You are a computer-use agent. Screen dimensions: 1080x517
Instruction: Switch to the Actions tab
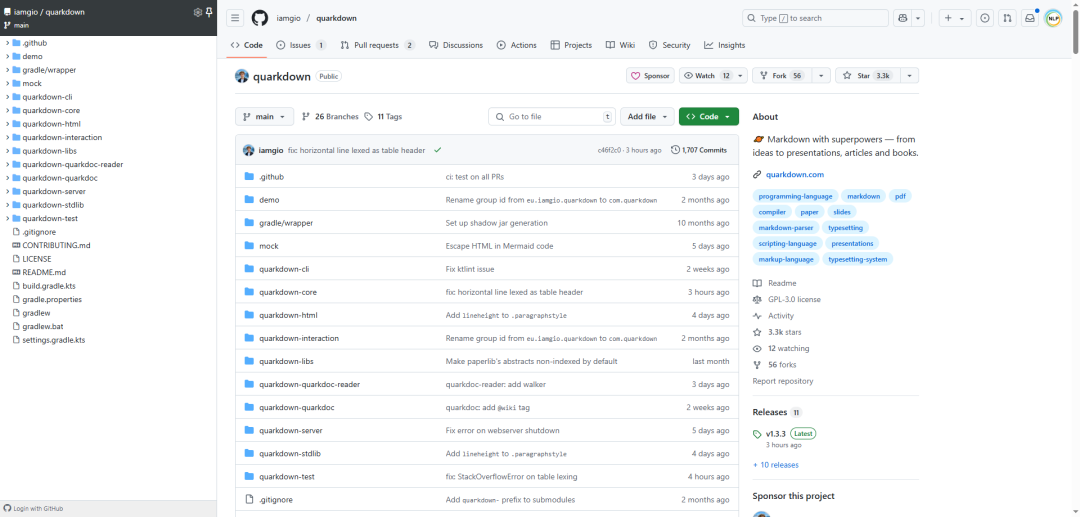(517, 45)
